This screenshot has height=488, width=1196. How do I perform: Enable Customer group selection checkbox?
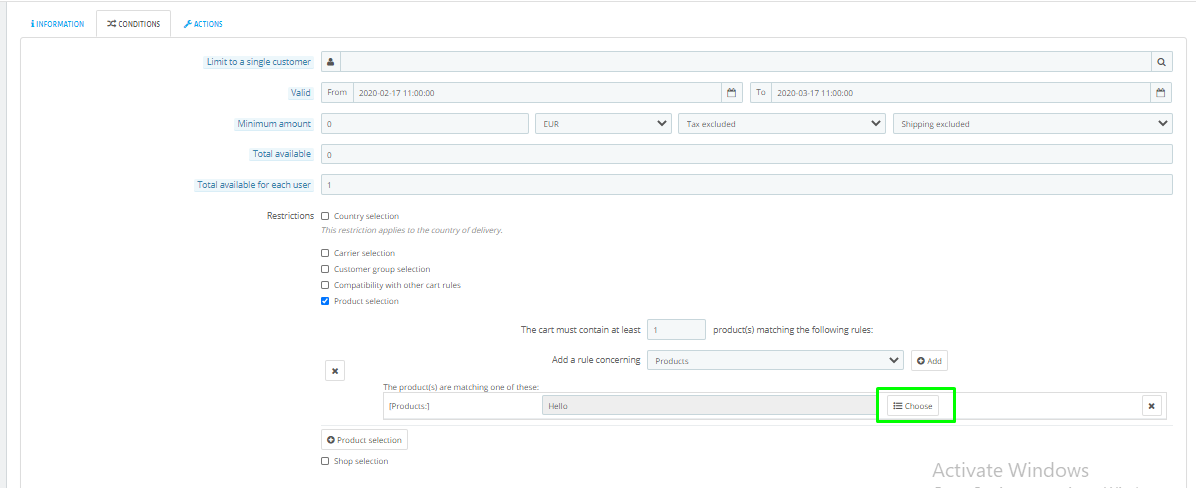pyautogui.click(x=326, y=269)
